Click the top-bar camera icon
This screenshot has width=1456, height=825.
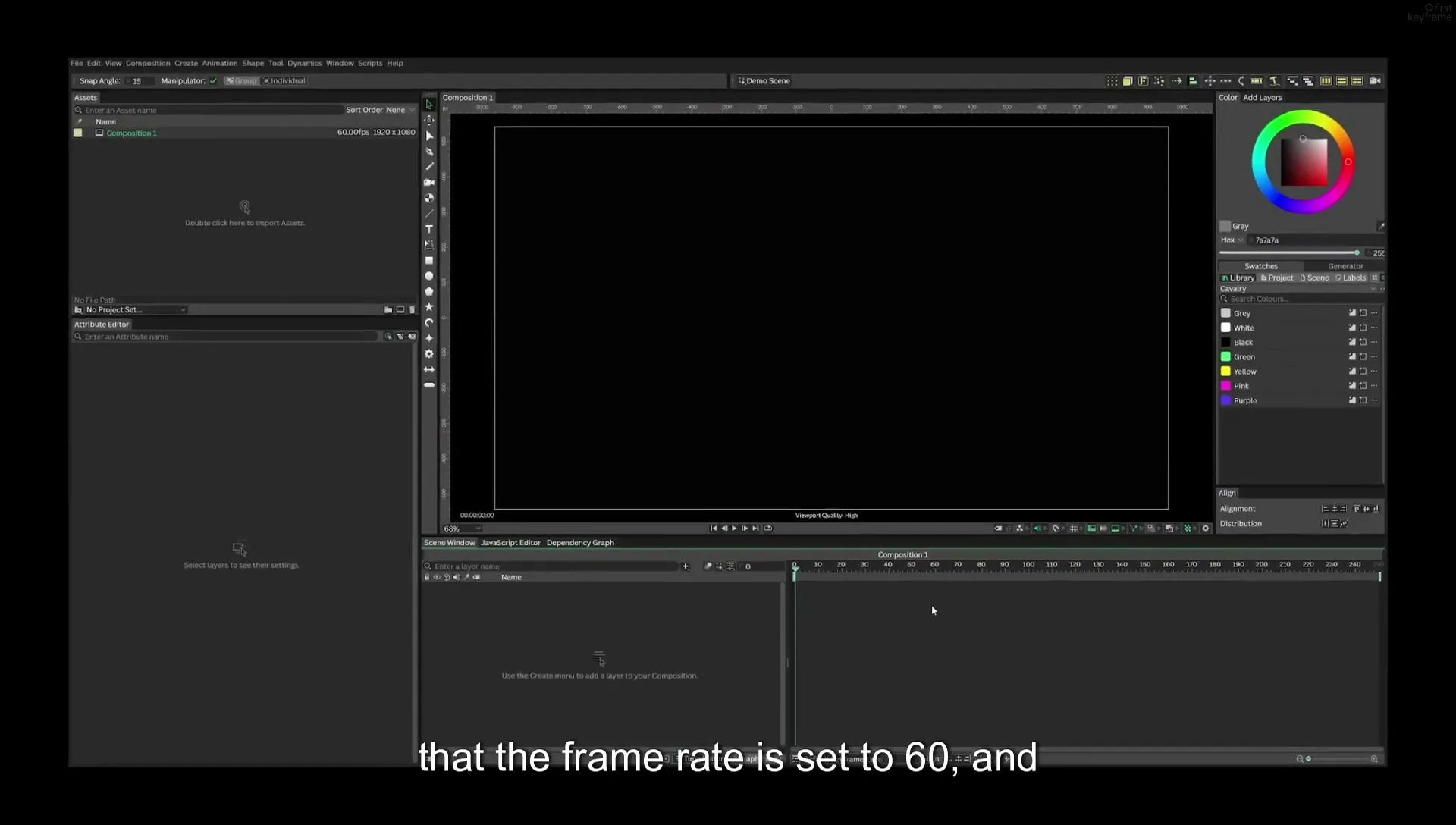pyautogui.click(x=1376, y=81)
